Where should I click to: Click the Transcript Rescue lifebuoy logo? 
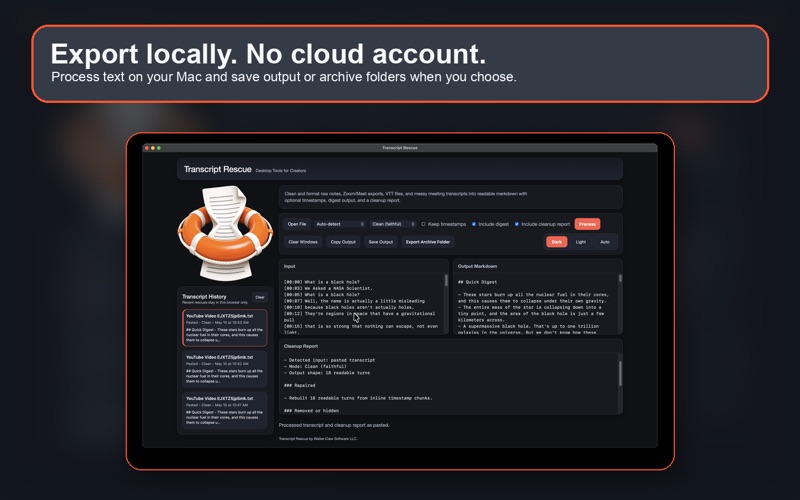click(225, 233)
